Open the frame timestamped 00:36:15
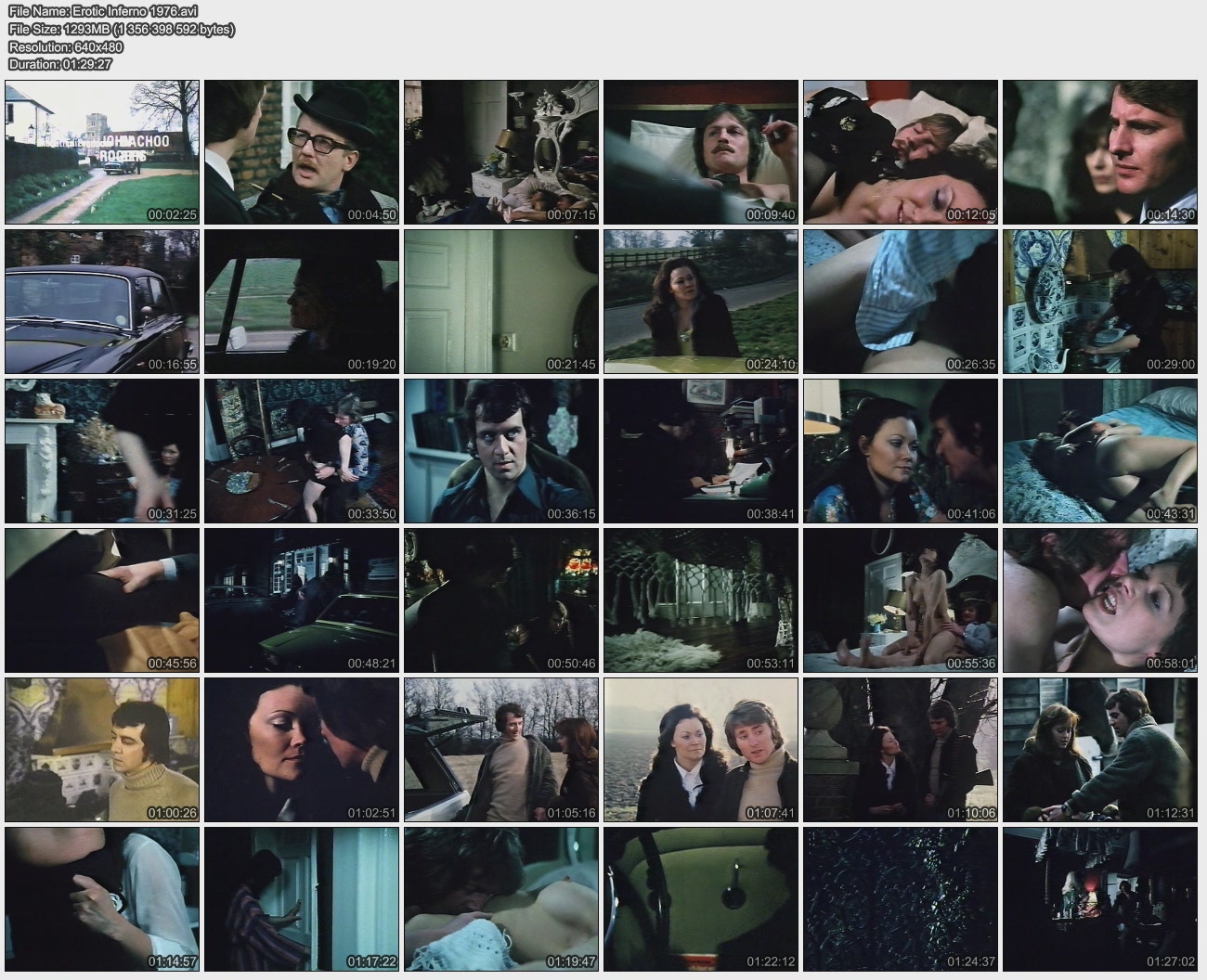Screen dimensions: 1207x980 (501, 451)
